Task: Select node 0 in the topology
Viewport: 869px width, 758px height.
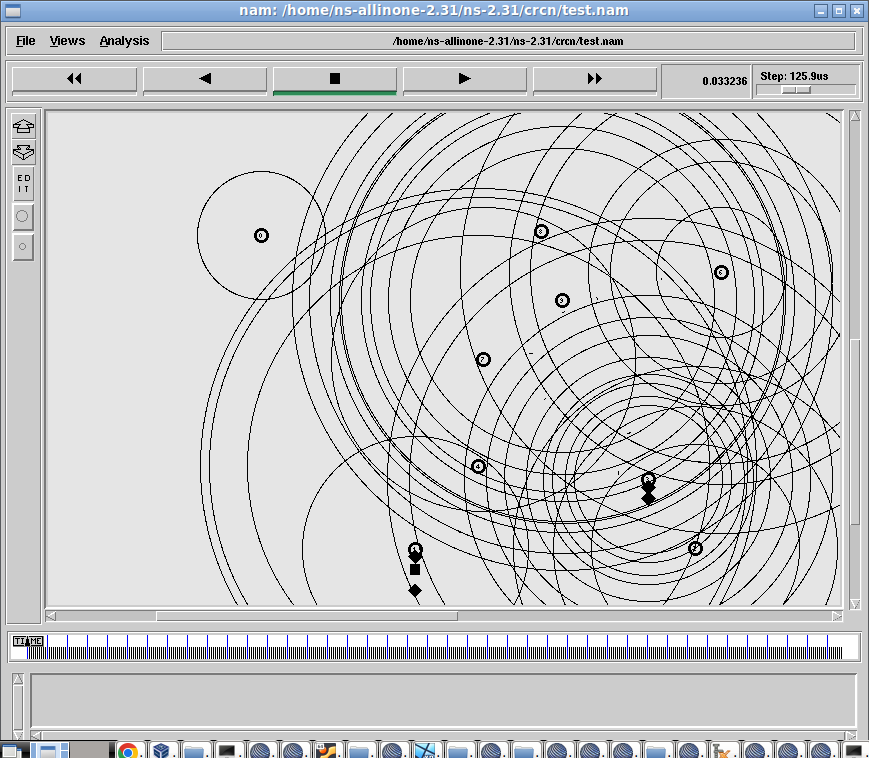Action: point(261,235)
